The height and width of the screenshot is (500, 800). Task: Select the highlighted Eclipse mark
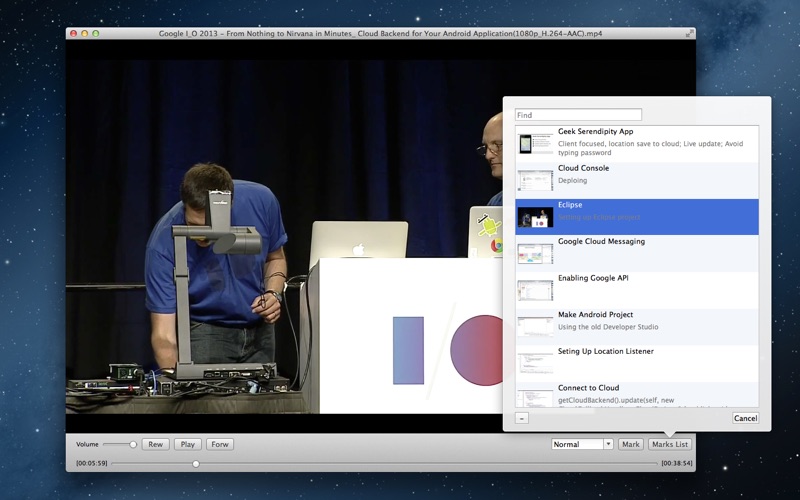[x=637, y=217]
